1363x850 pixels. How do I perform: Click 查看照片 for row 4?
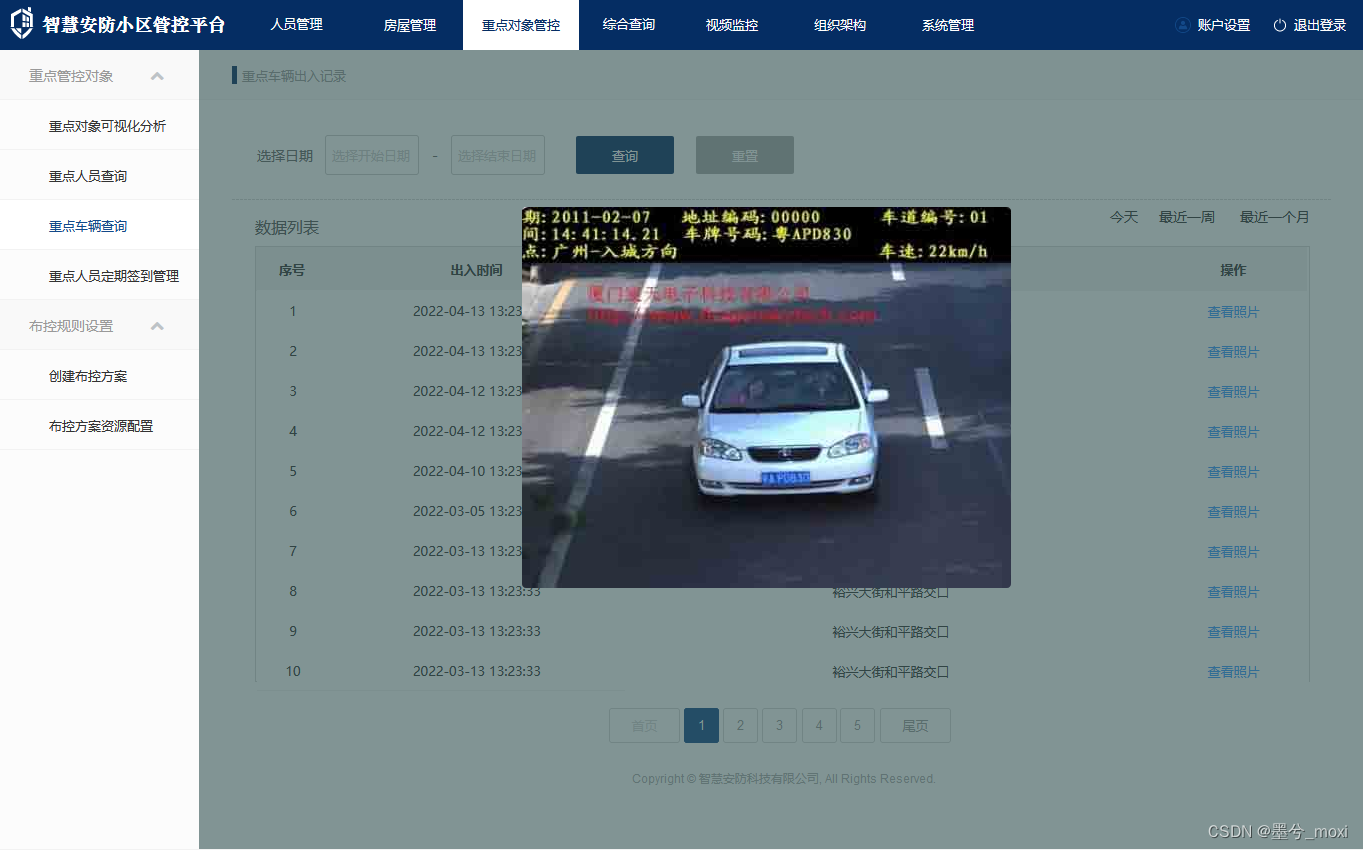[x=1233, y=432]
